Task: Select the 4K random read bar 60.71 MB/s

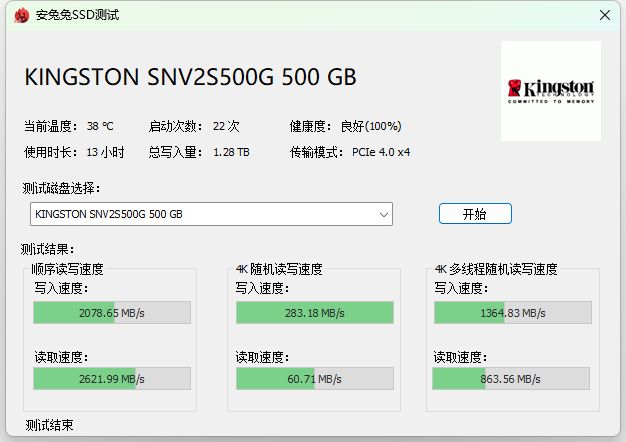Action: [x=314, y=379]
